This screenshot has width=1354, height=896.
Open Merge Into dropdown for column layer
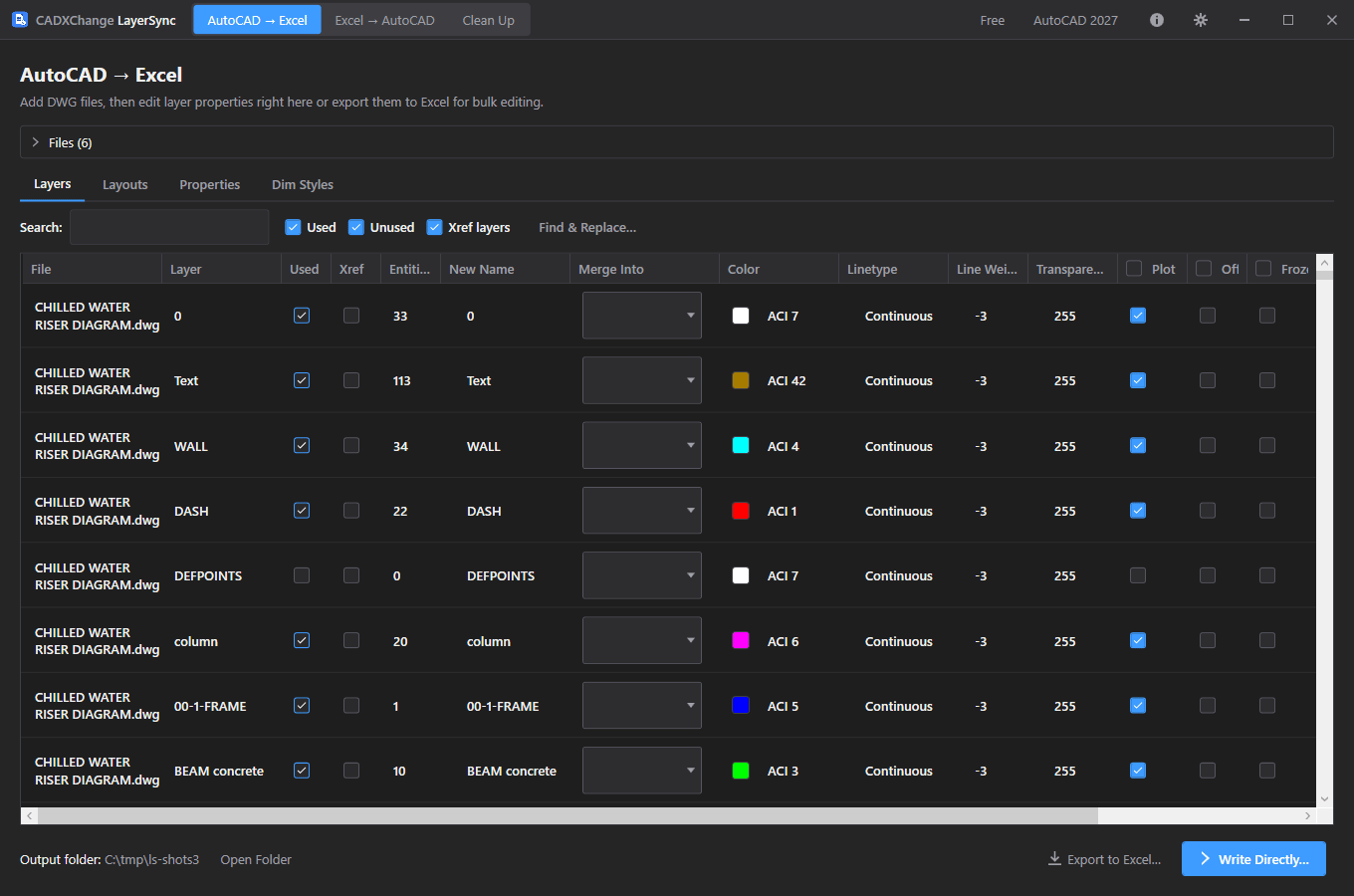pos(642,640)
